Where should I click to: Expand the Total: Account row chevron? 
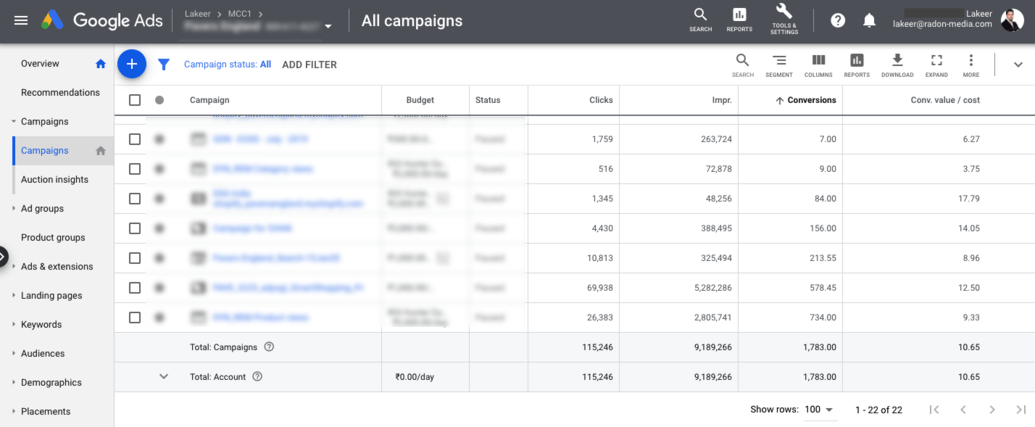coord(164,377)
